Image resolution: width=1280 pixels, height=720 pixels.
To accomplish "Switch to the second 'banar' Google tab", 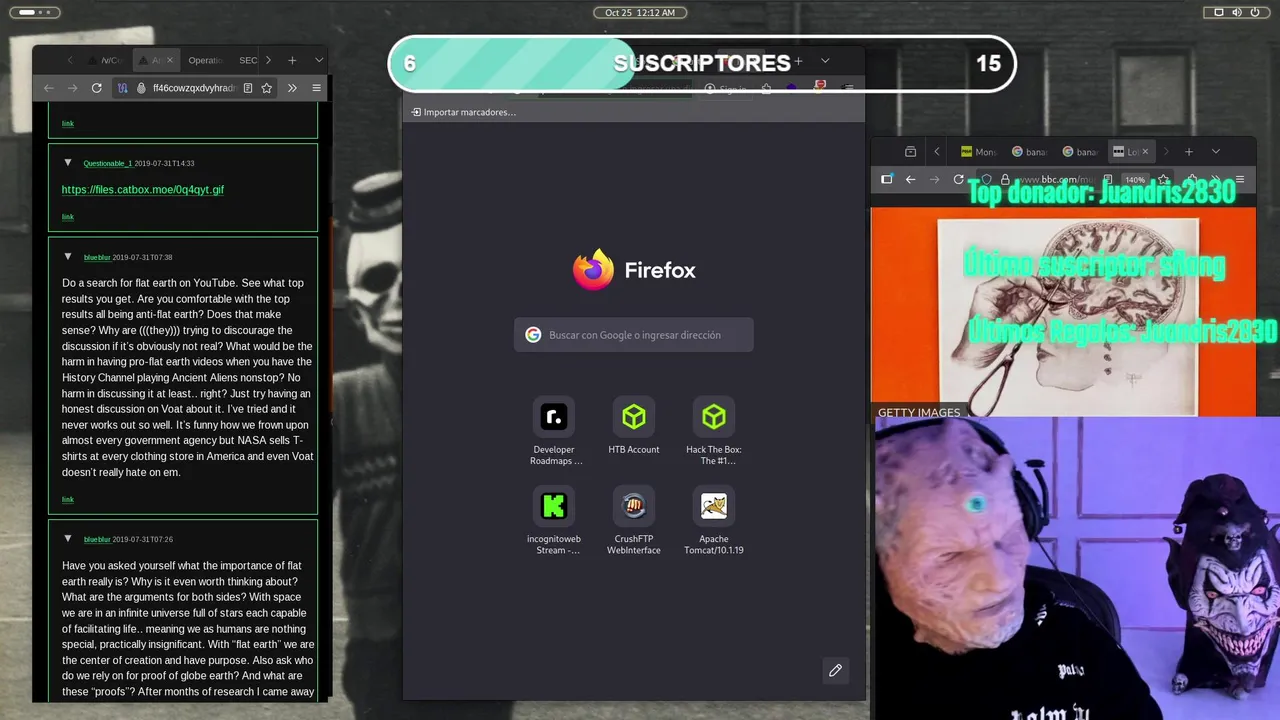I will [x=1080, y=152].
